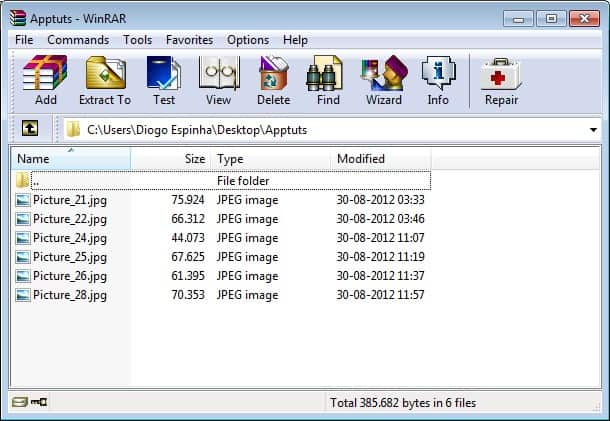610x421 pixels.
Task: Show archive Info tool
Action: (x=438, y=73)
